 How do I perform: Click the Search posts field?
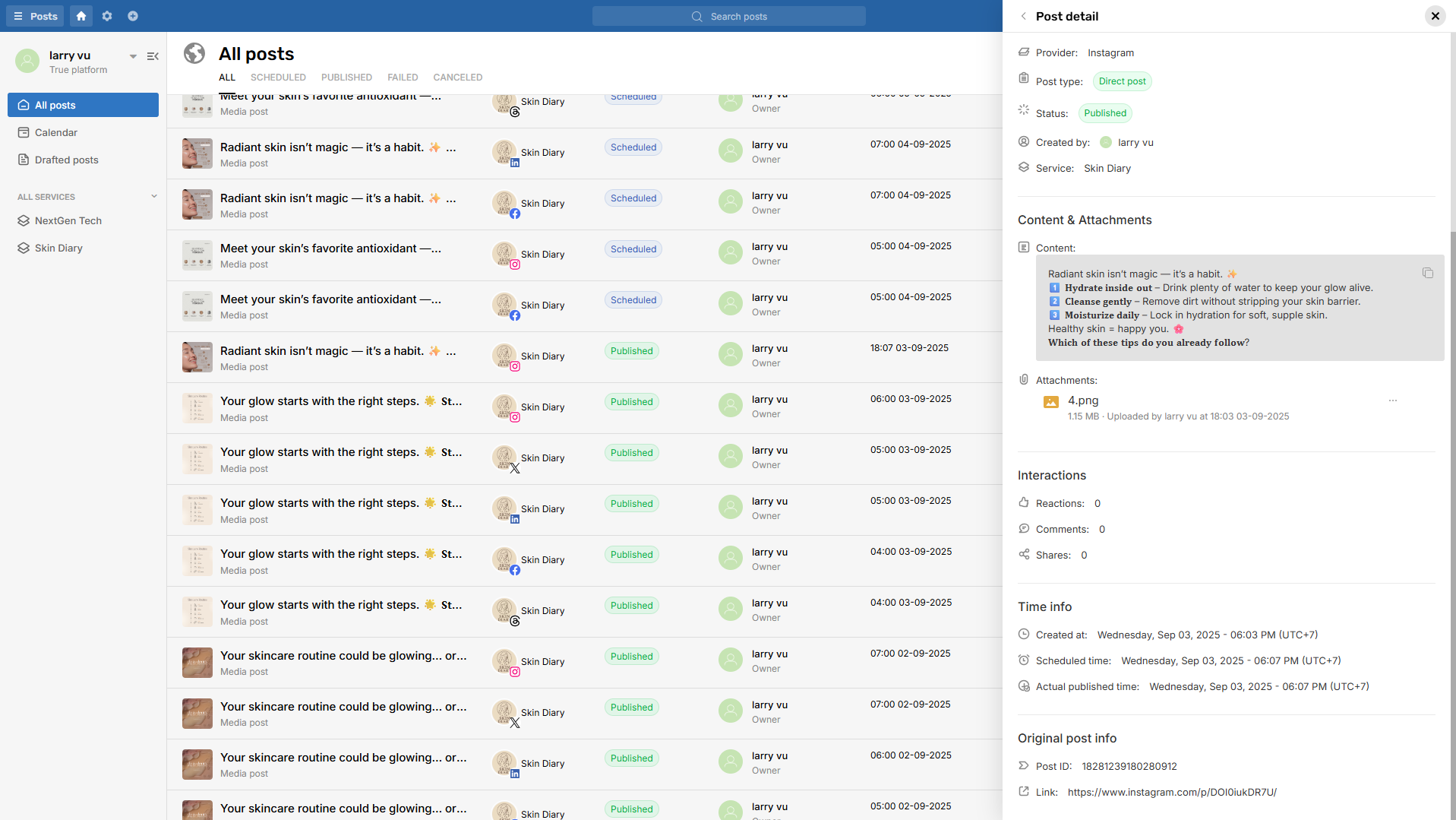tap(729, 16)
